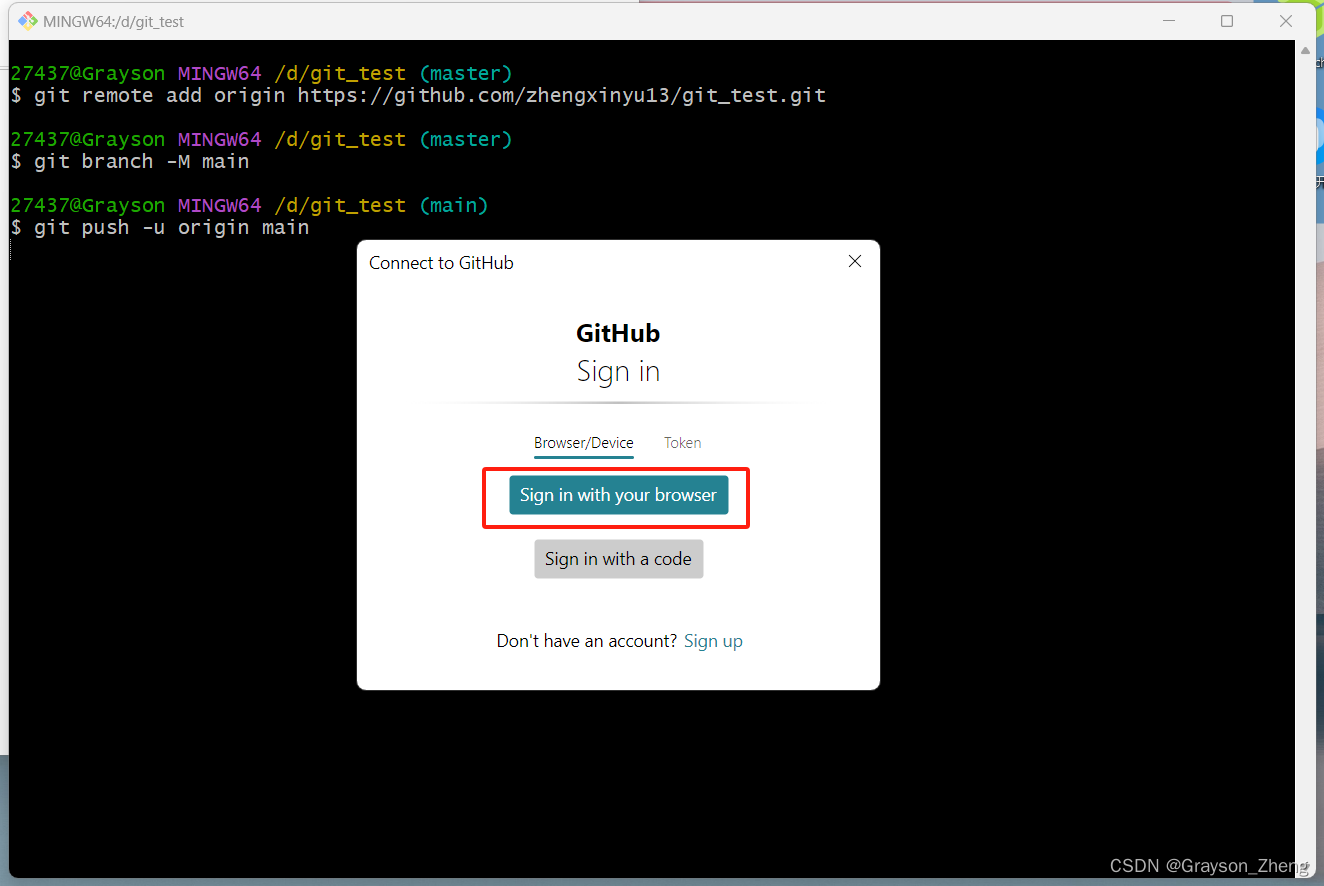This screenshot has width=1324, height=886.
Task: Open the Sign up link
Action: point(713,641)
